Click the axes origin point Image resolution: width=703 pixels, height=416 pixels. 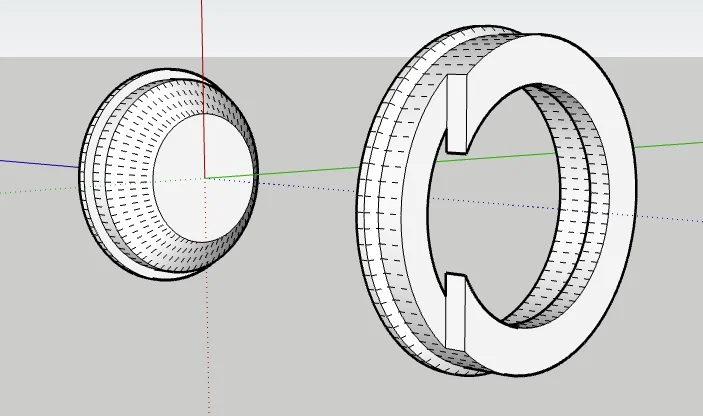[206, 178]
